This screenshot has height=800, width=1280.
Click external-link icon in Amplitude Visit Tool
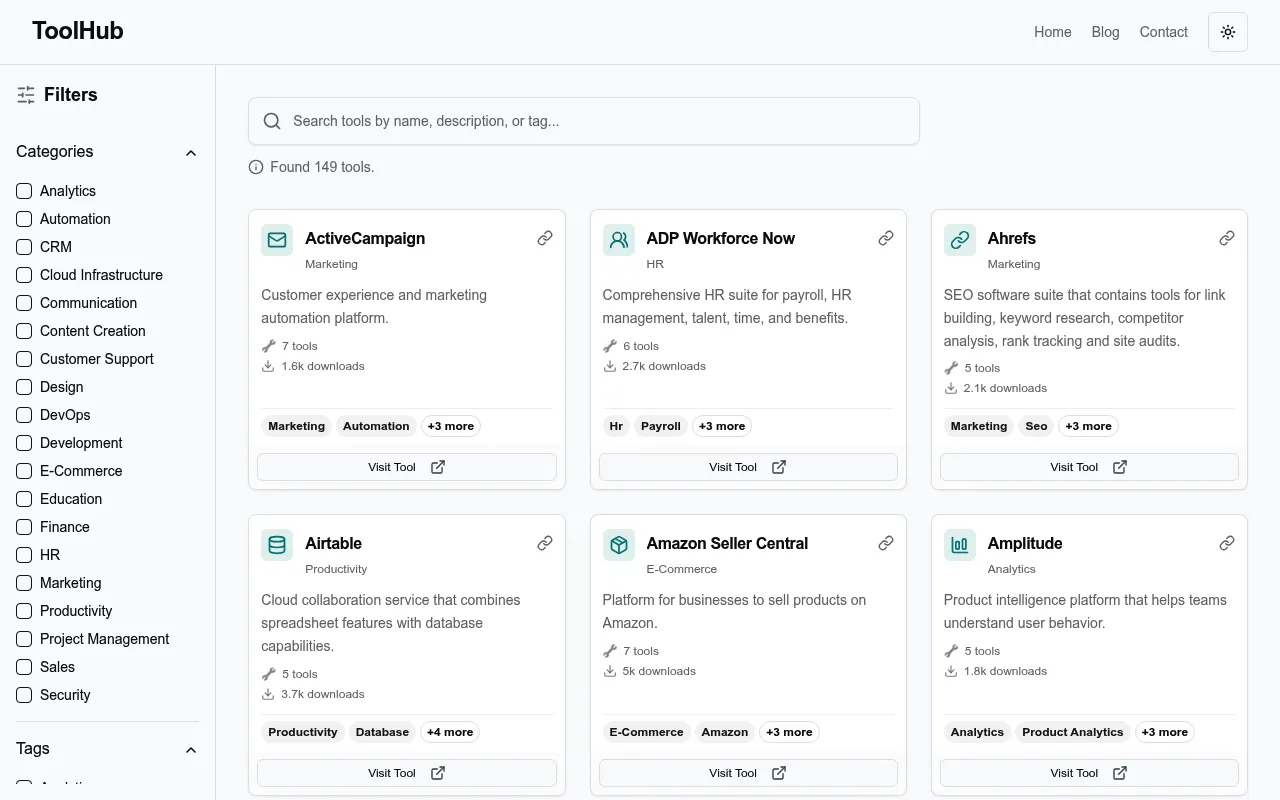pos(1120,773)
